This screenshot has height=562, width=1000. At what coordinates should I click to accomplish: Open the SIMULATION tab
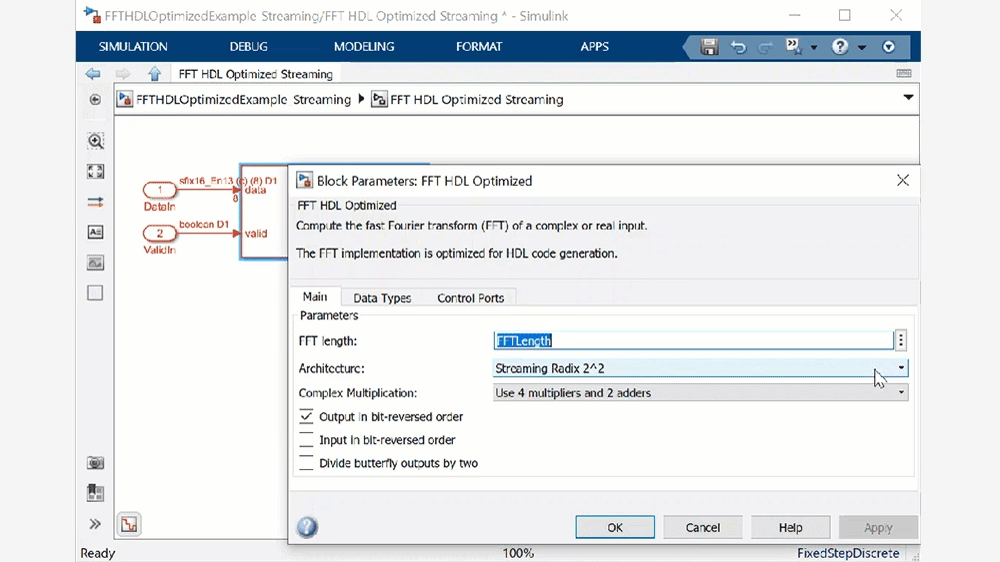tap(133, 47)
